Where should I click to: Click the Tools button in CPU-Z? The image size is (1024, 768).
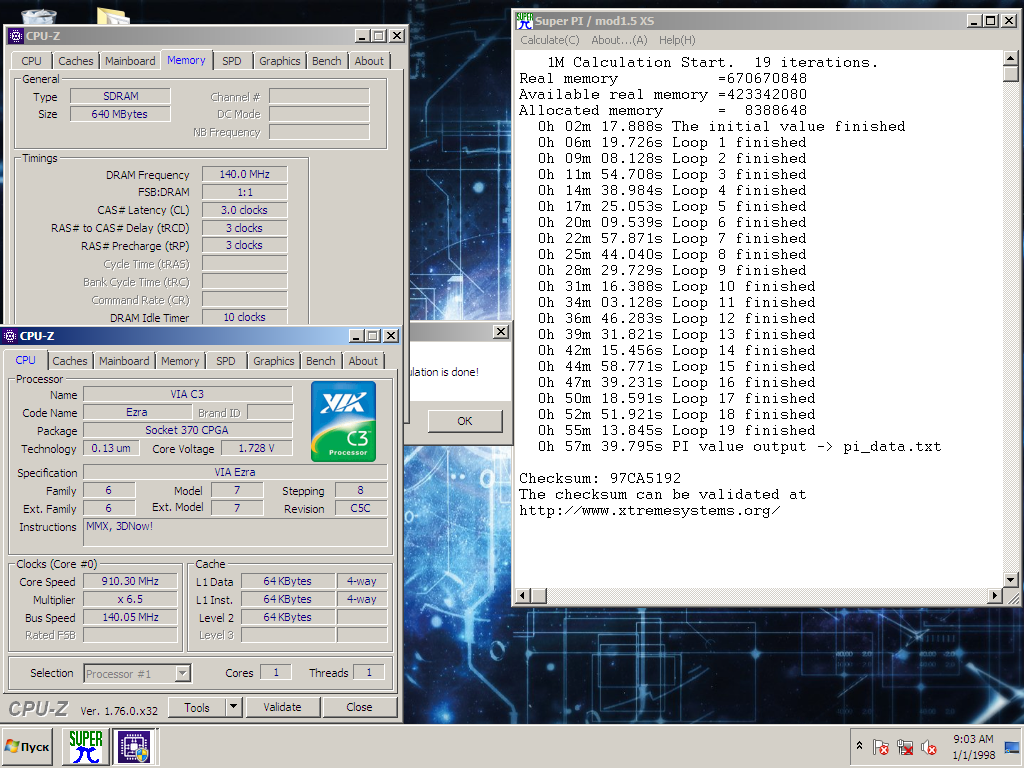pos(197,707)
